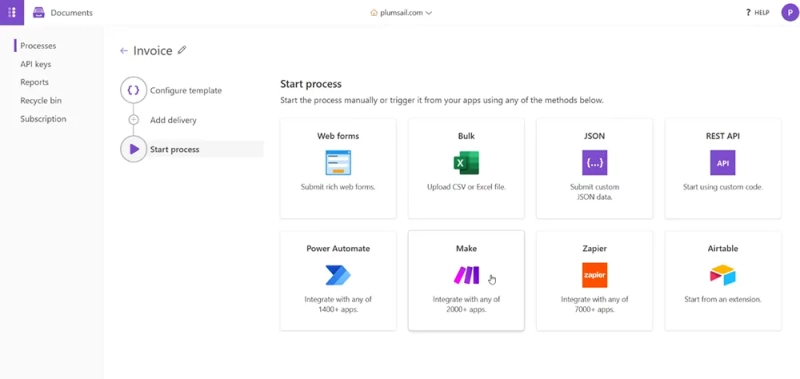Viewport: 800px width, 379px height.
Task: Click 'Start from an extension.' text
Action: point(723,299)
